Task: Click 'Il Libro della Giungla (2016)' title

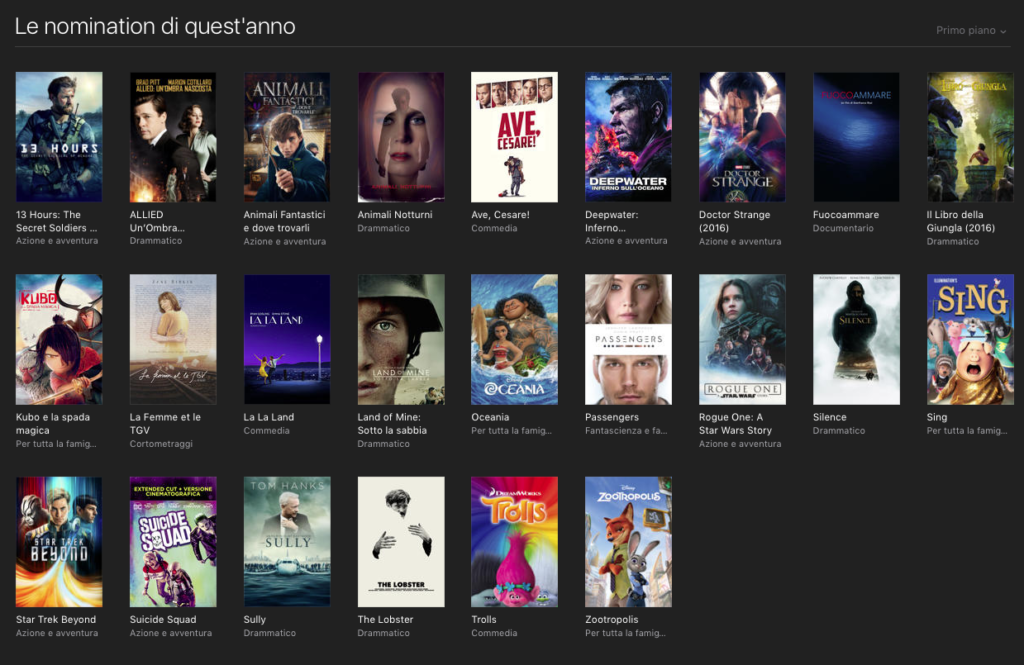Action: [961, 221]
